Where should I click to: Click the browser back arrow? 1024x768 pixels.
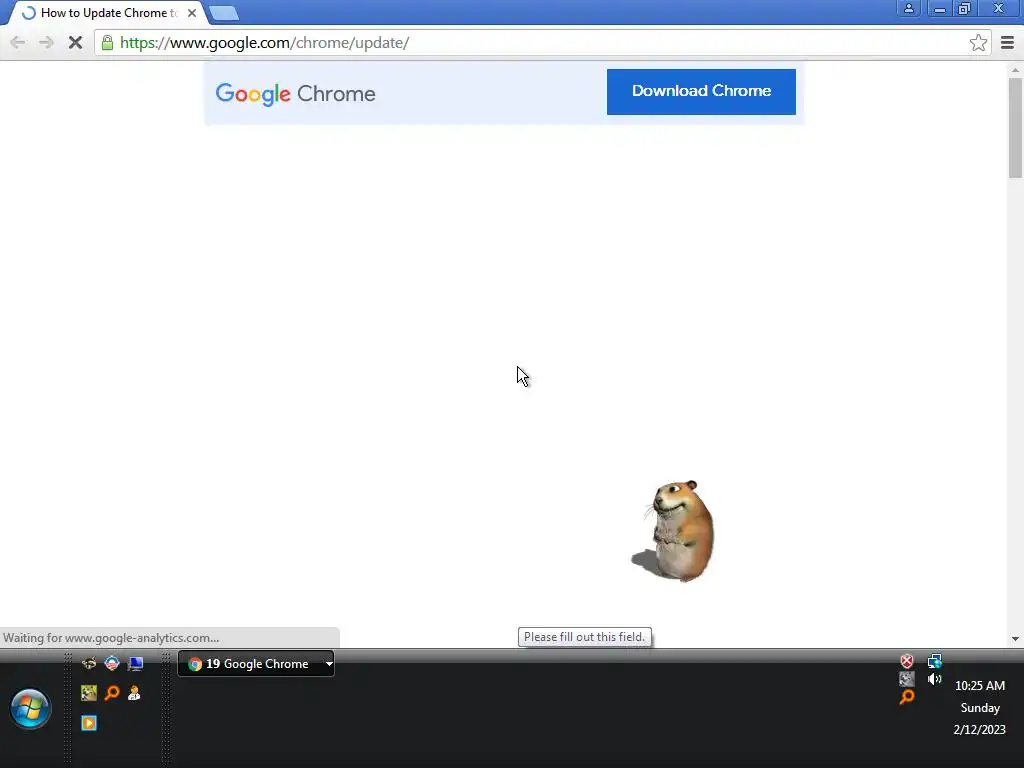pos(18,43)
